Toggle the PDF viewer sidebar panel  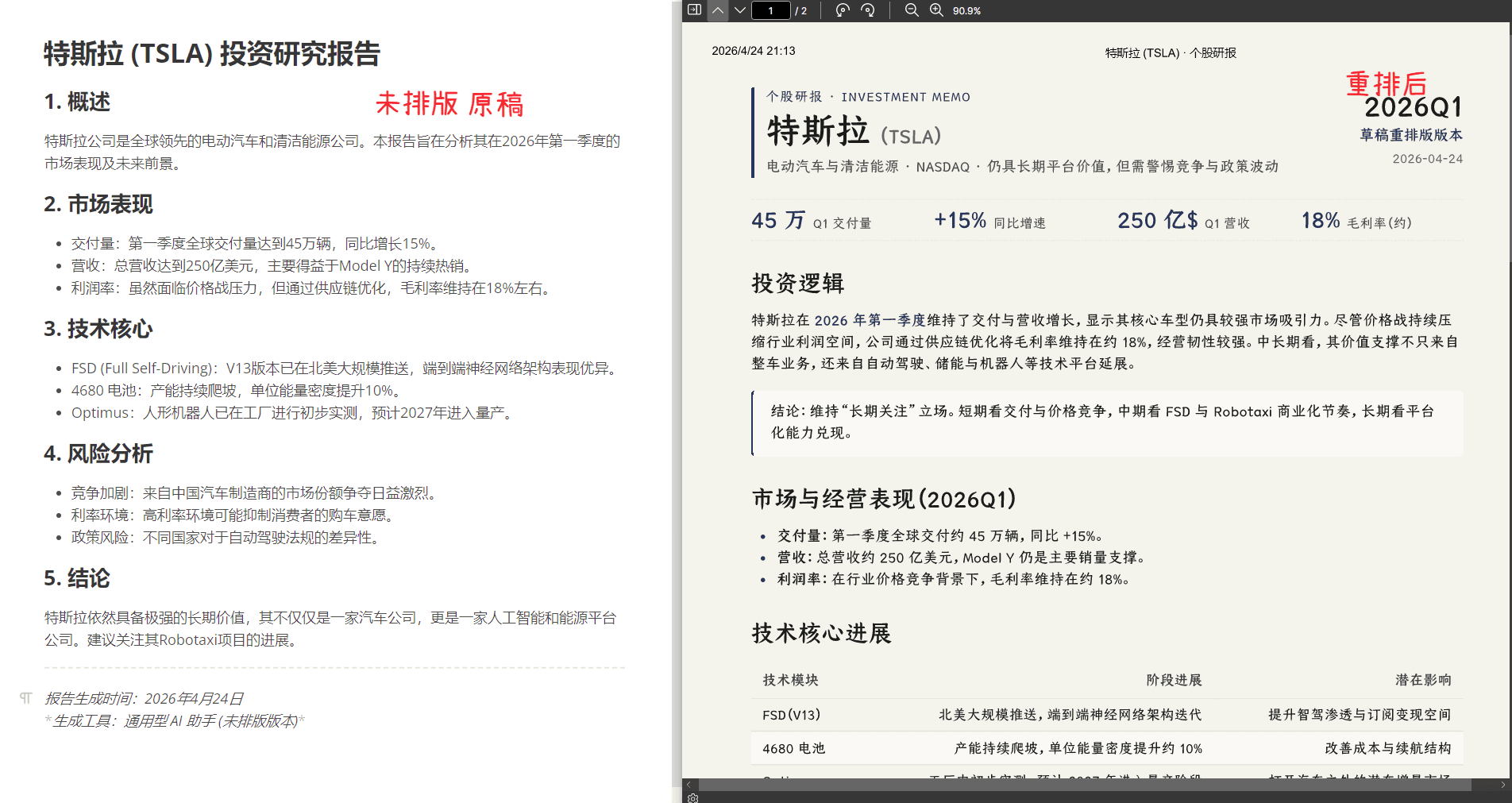point(694,10)
